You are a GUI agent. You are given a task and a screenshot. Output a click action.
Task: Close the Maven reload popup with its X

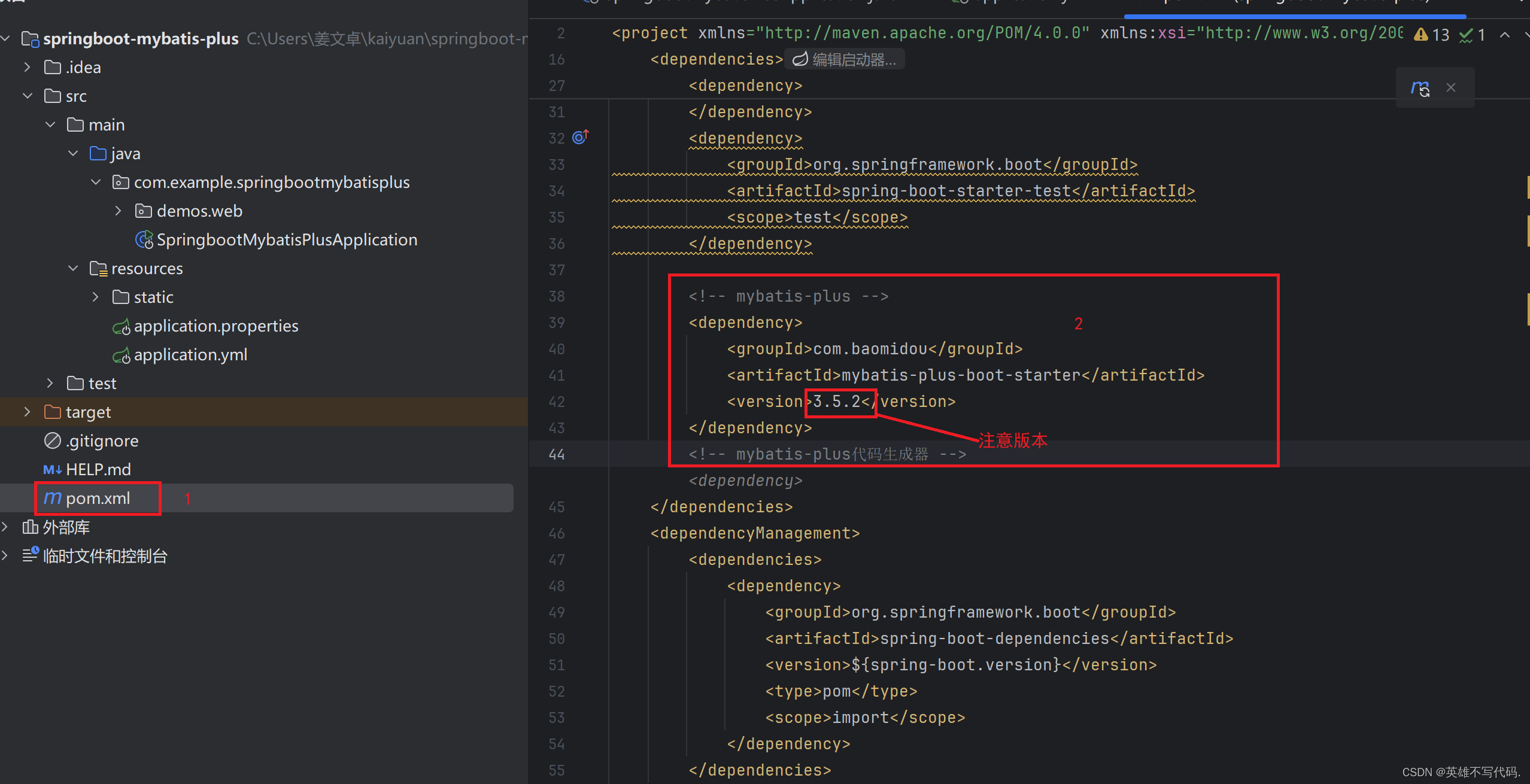[1451, 87]
